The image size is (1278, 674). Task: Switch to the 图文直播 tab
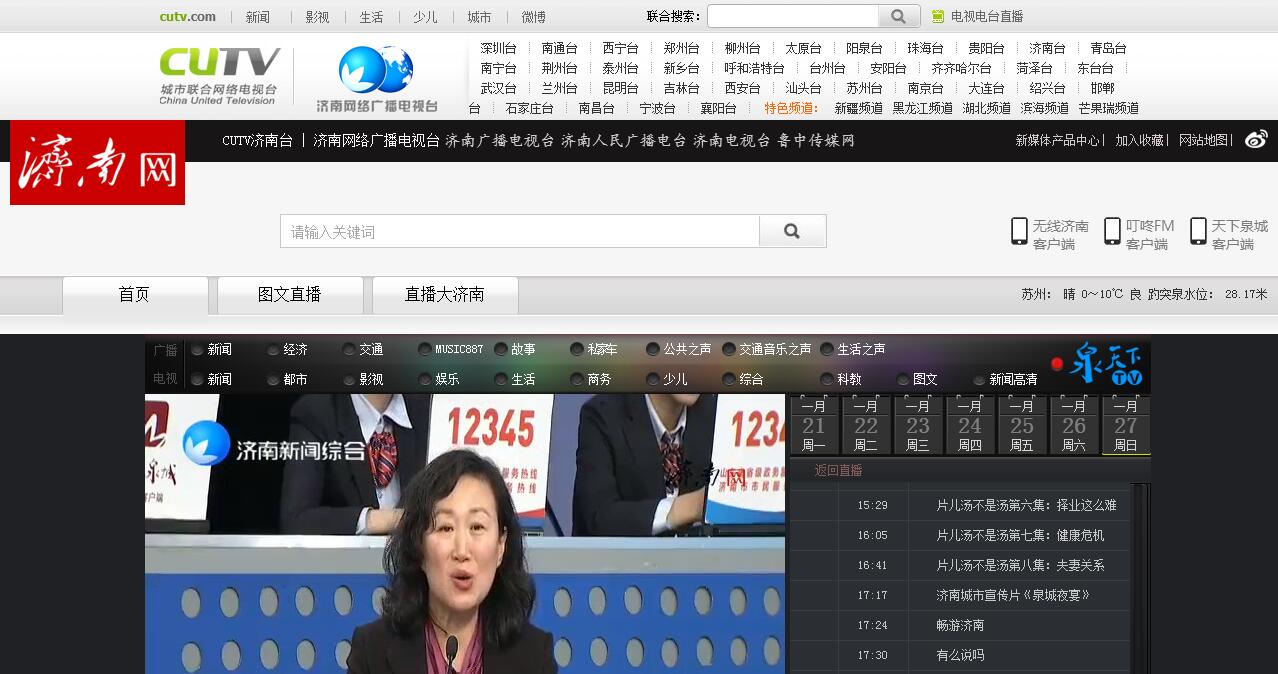pyautogui.click(x=289, y=295)
